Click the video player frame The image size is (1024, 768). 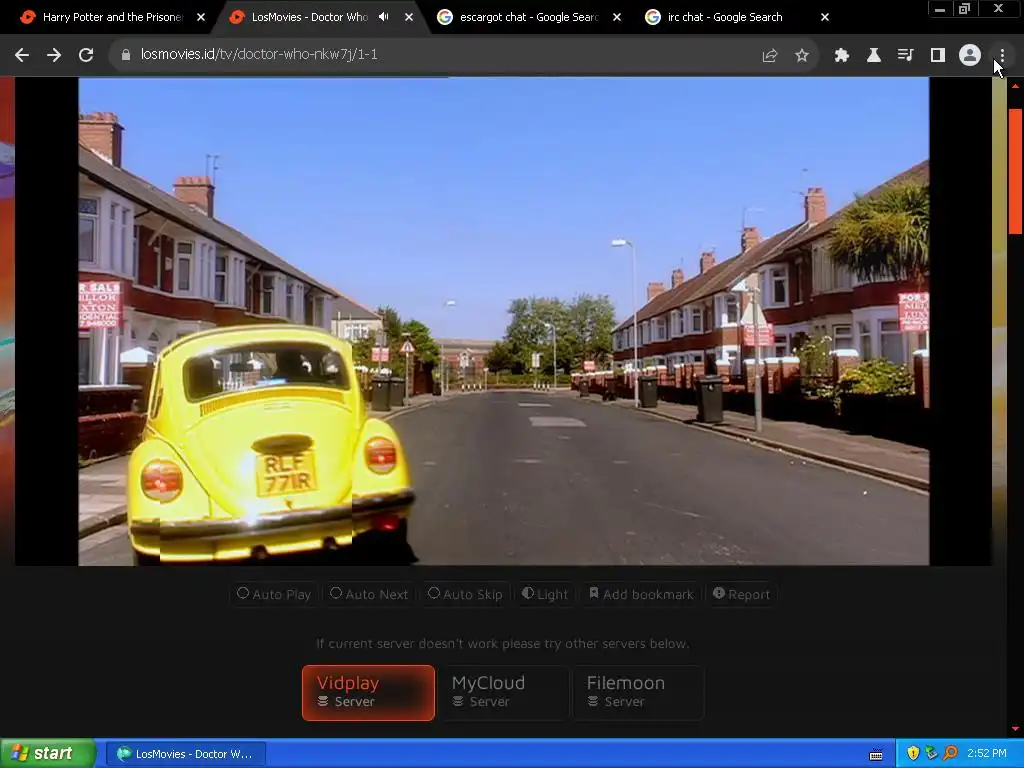pyautogui.click(x=504, y=321)
